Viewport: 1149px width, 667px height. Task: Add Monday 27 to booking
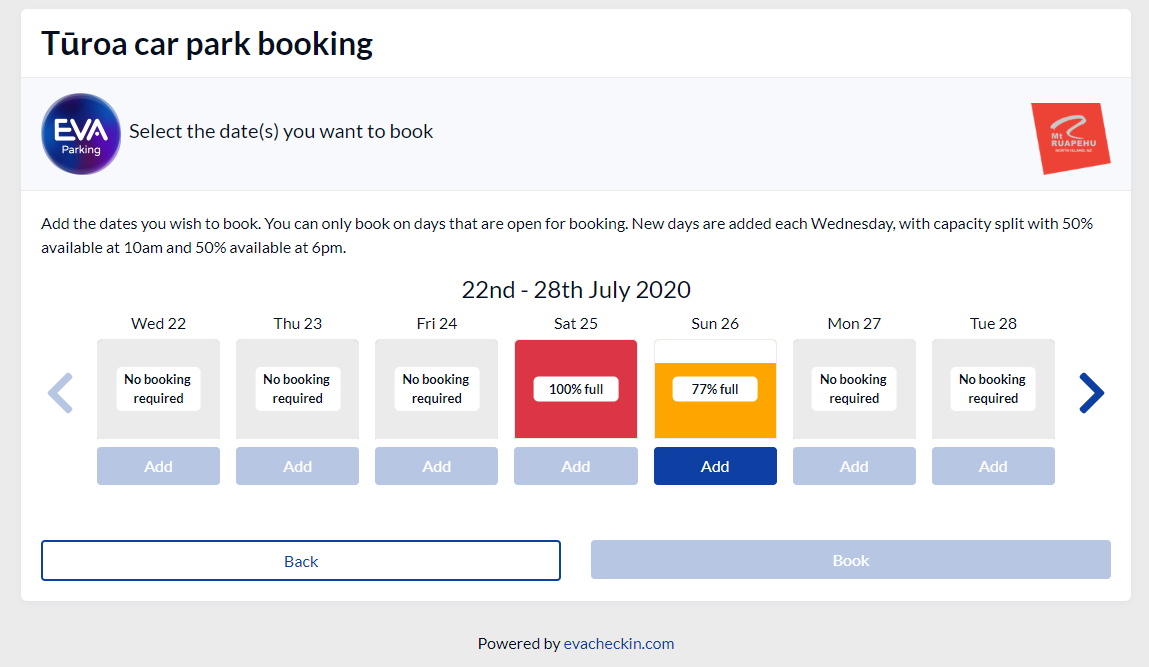(854, 466)
